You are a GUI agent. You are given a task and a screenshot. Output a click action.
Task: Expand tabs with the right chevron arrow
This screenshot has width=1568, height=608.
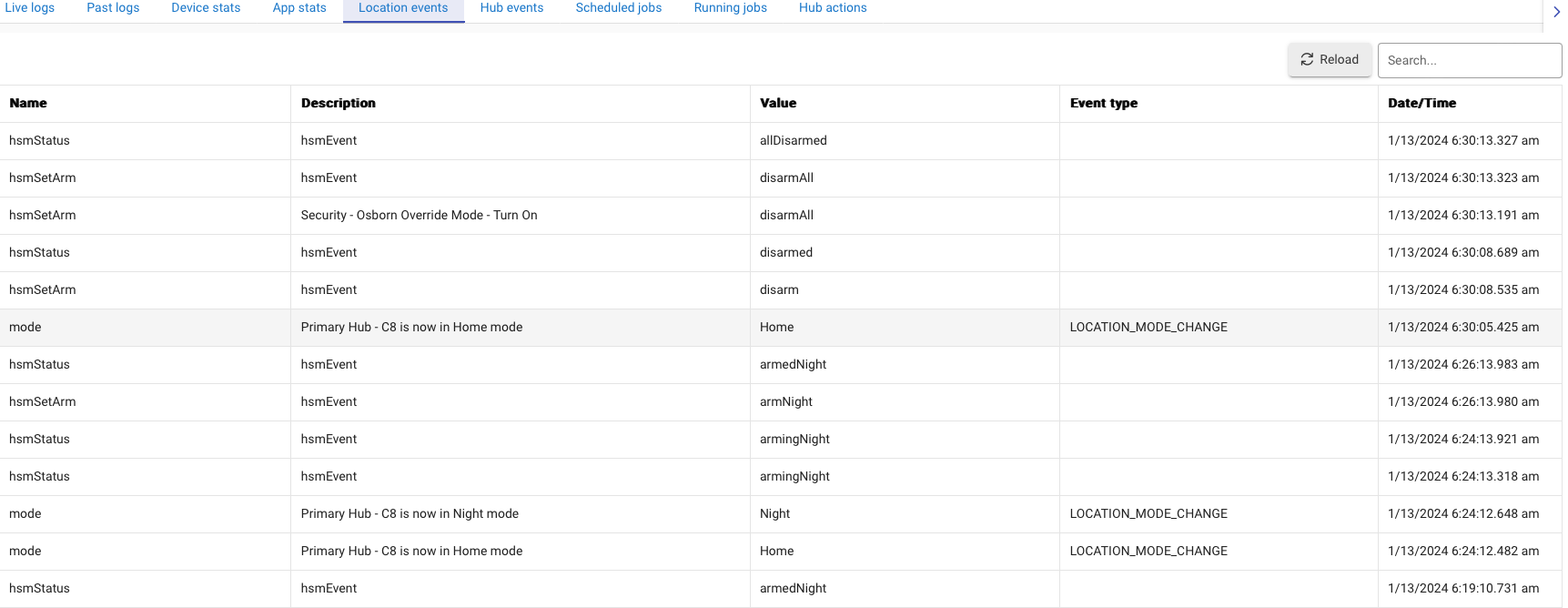1556,12
